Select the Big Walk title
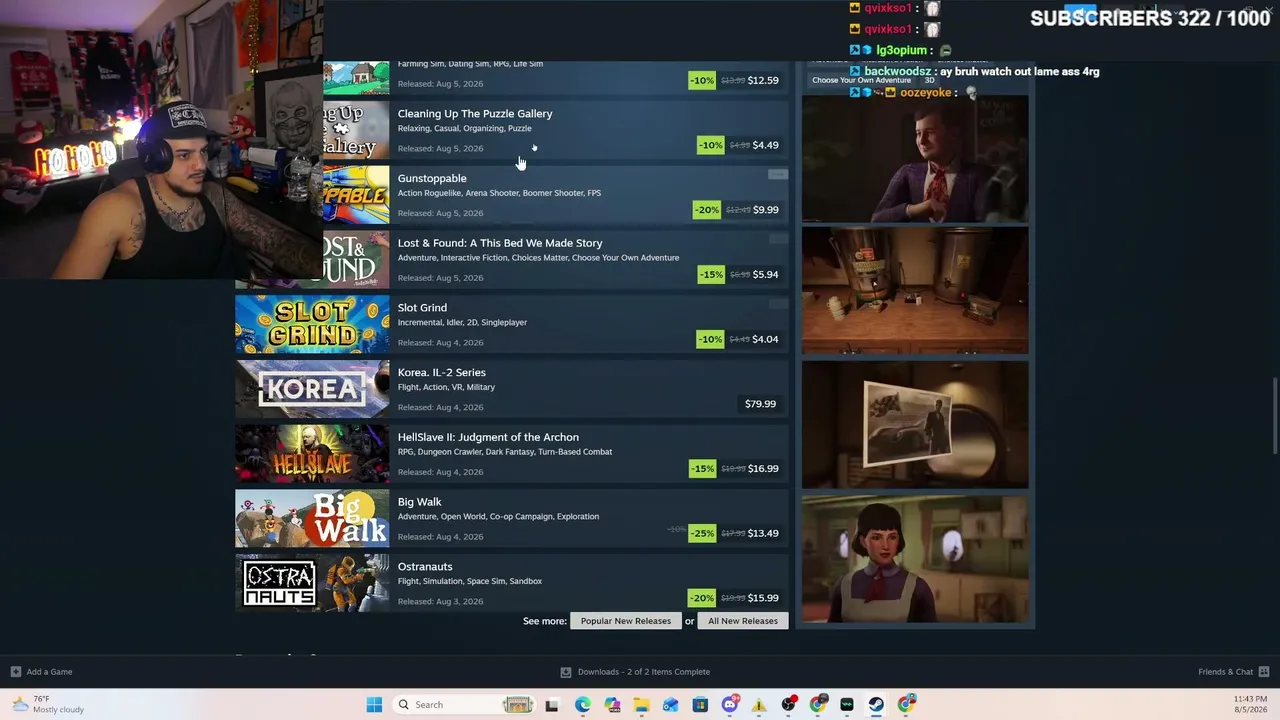 click(x=419, y=502)
